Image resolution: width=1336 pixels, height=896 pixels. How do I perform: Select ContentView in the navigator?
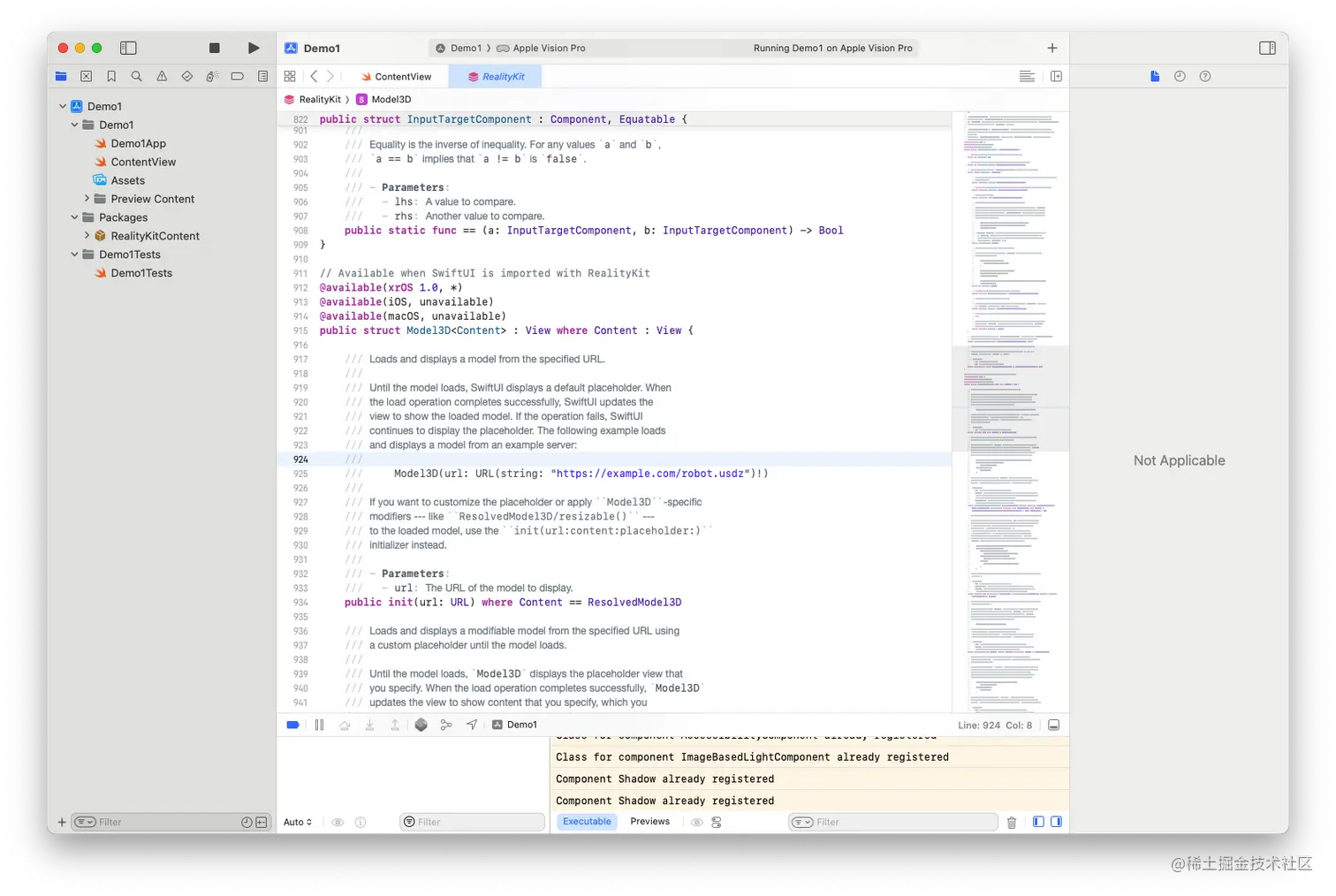click(x=135, y=162)
